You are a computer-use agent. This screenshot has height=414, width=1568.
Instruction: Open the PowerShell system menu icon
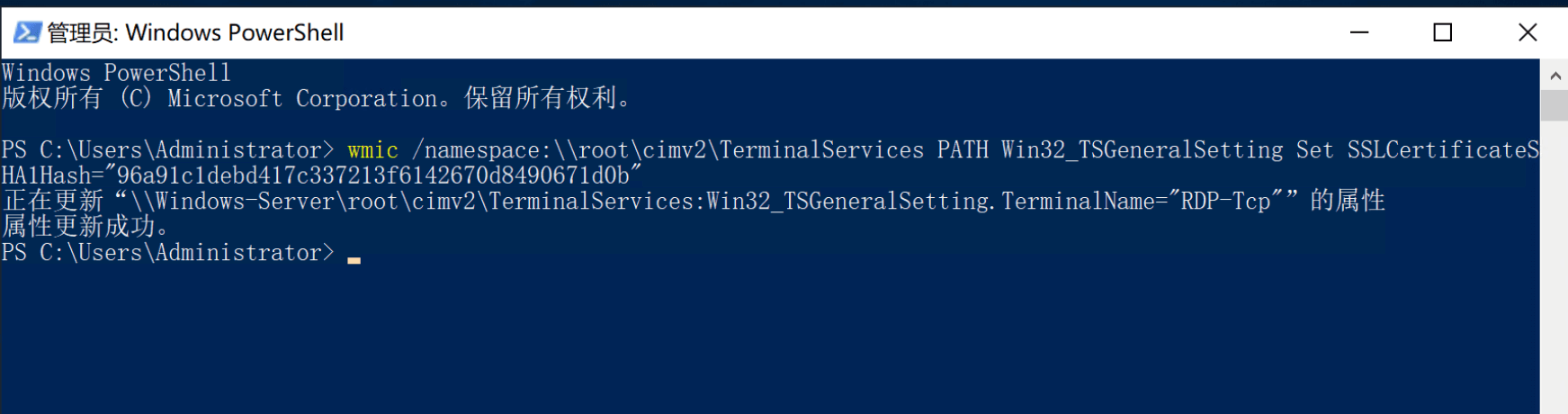point(27,32)
